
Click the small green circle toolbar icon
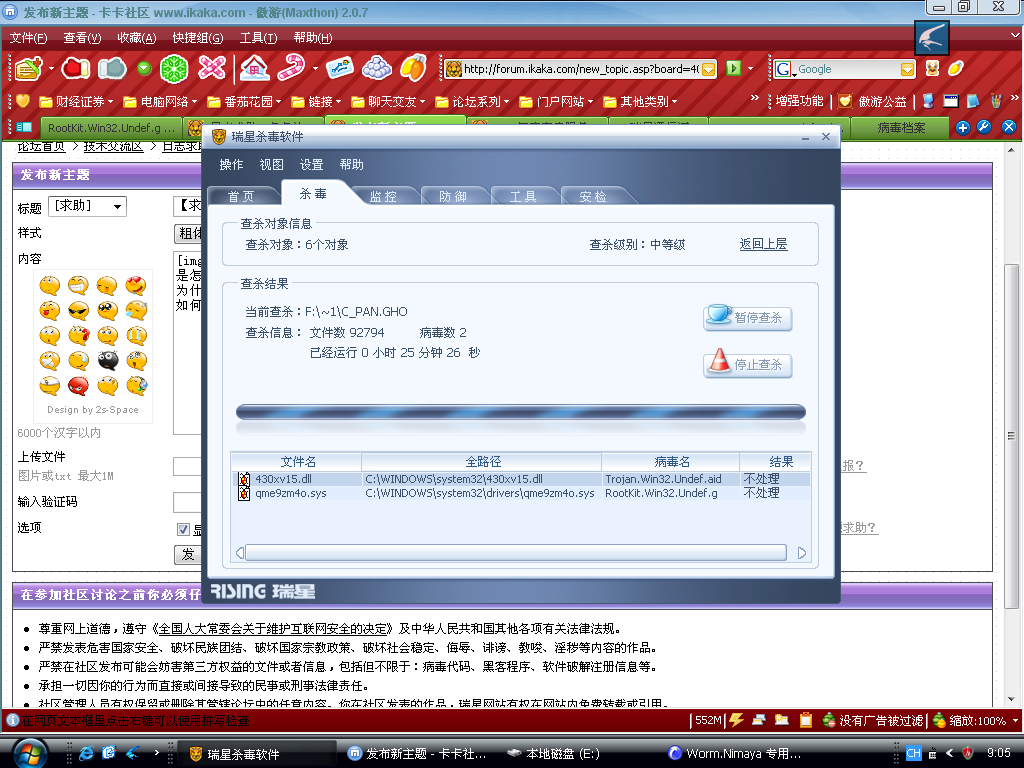pyautogui.click(x=144, y=68)
